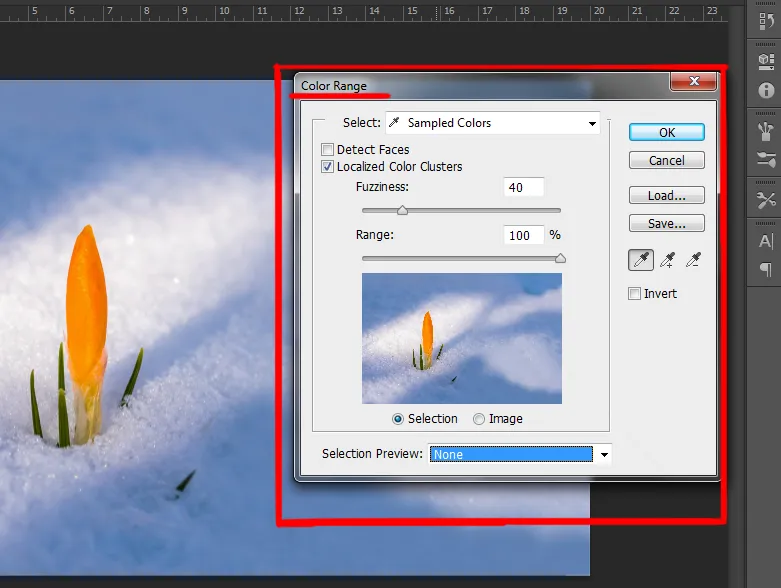Open the Paragraph panel icon
781x588 pixels.
click(766, 270)
